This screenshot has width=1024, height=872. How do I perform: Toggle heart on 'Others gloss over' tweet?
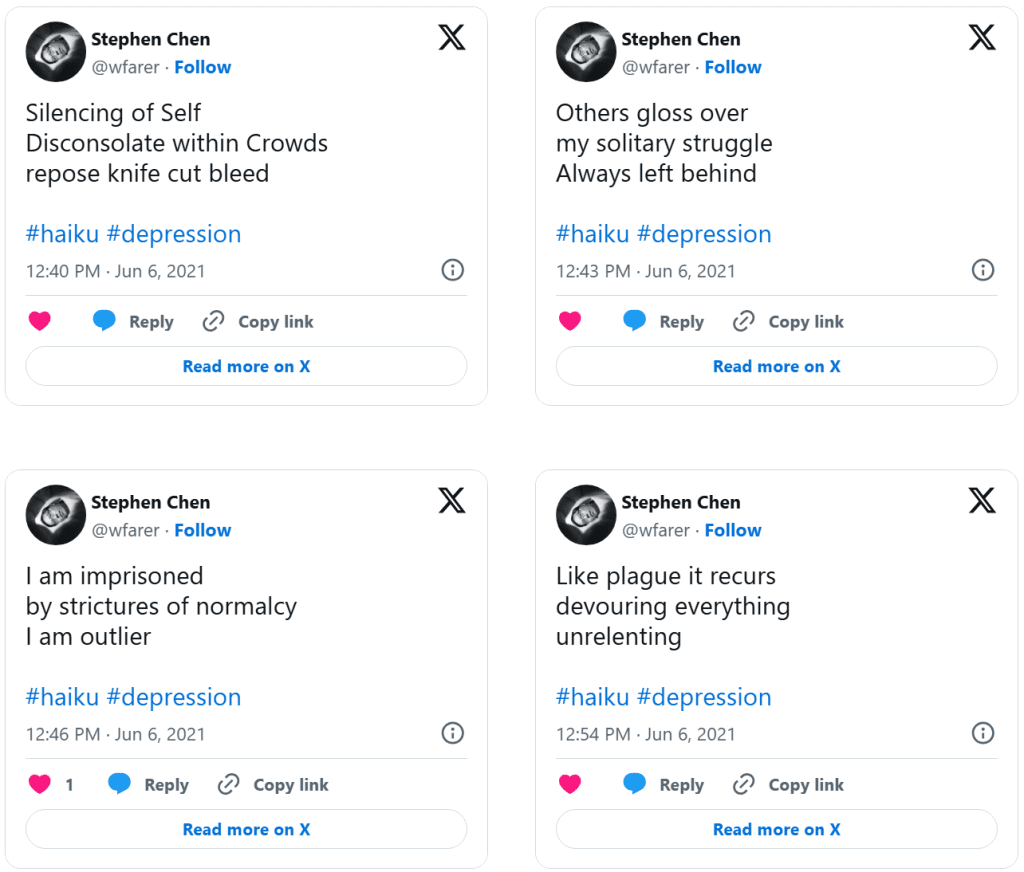pos(569,321)
